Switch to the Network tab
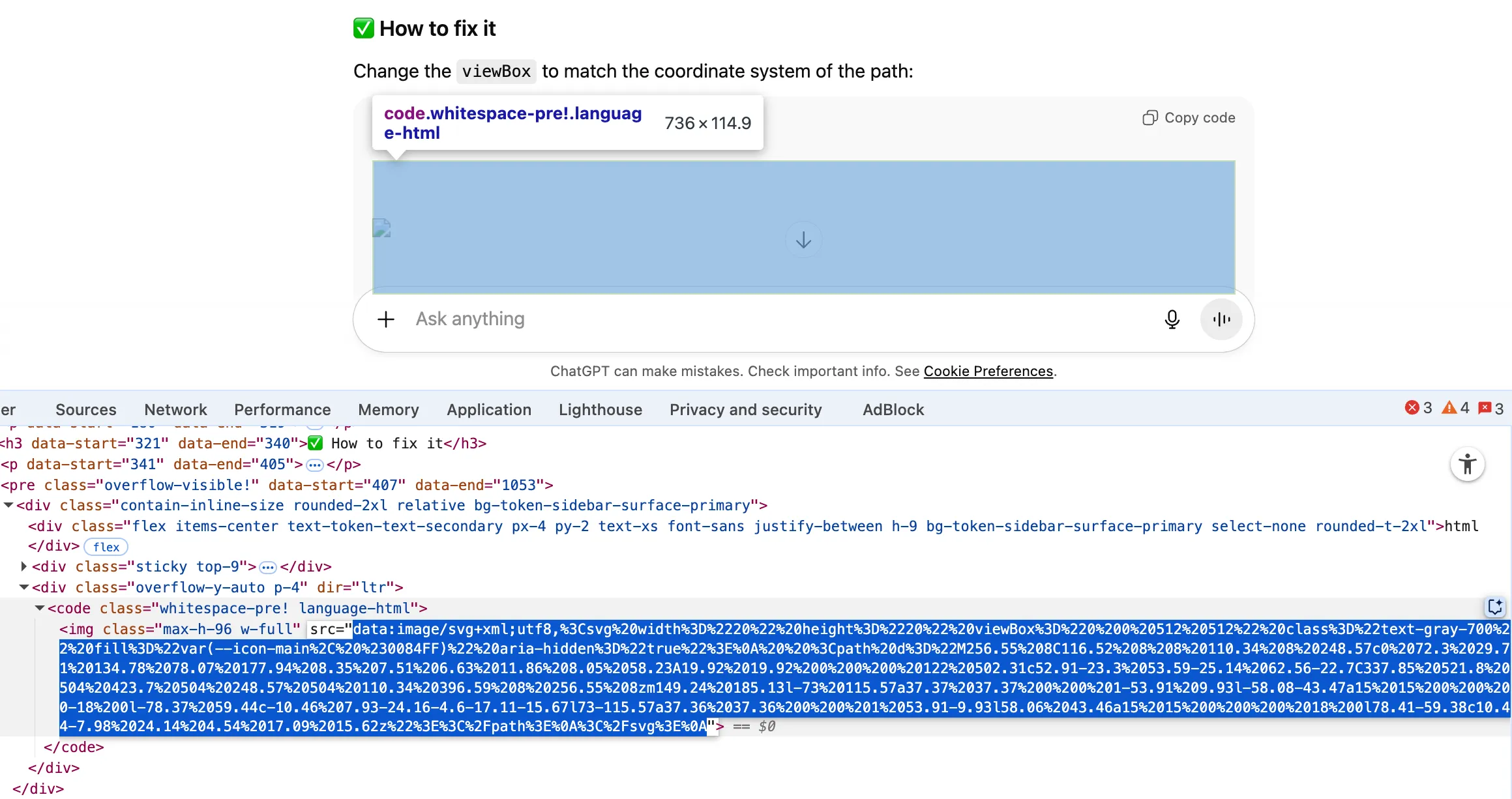This screenshot has height=799, width=1512. click(175, 410)
